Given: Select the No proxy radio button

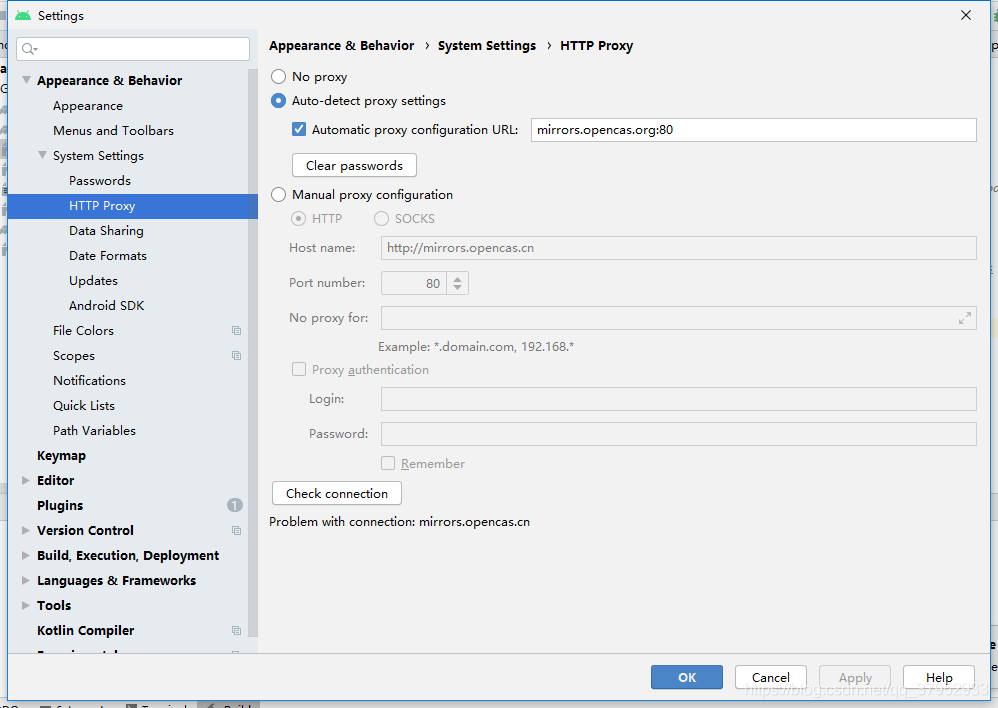Looking at the screenshot, I should coord(279,77).
